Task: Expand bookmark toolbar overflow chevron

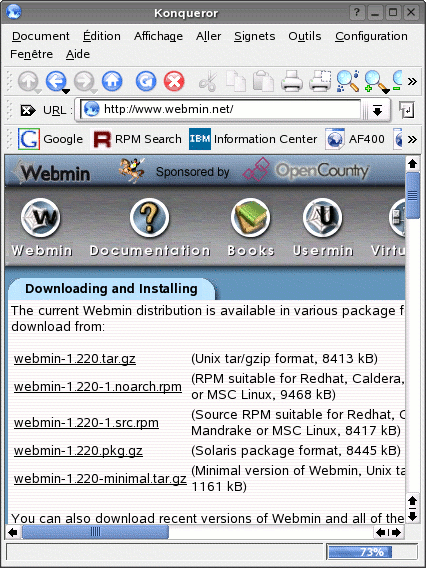Action: click(412, 139)
